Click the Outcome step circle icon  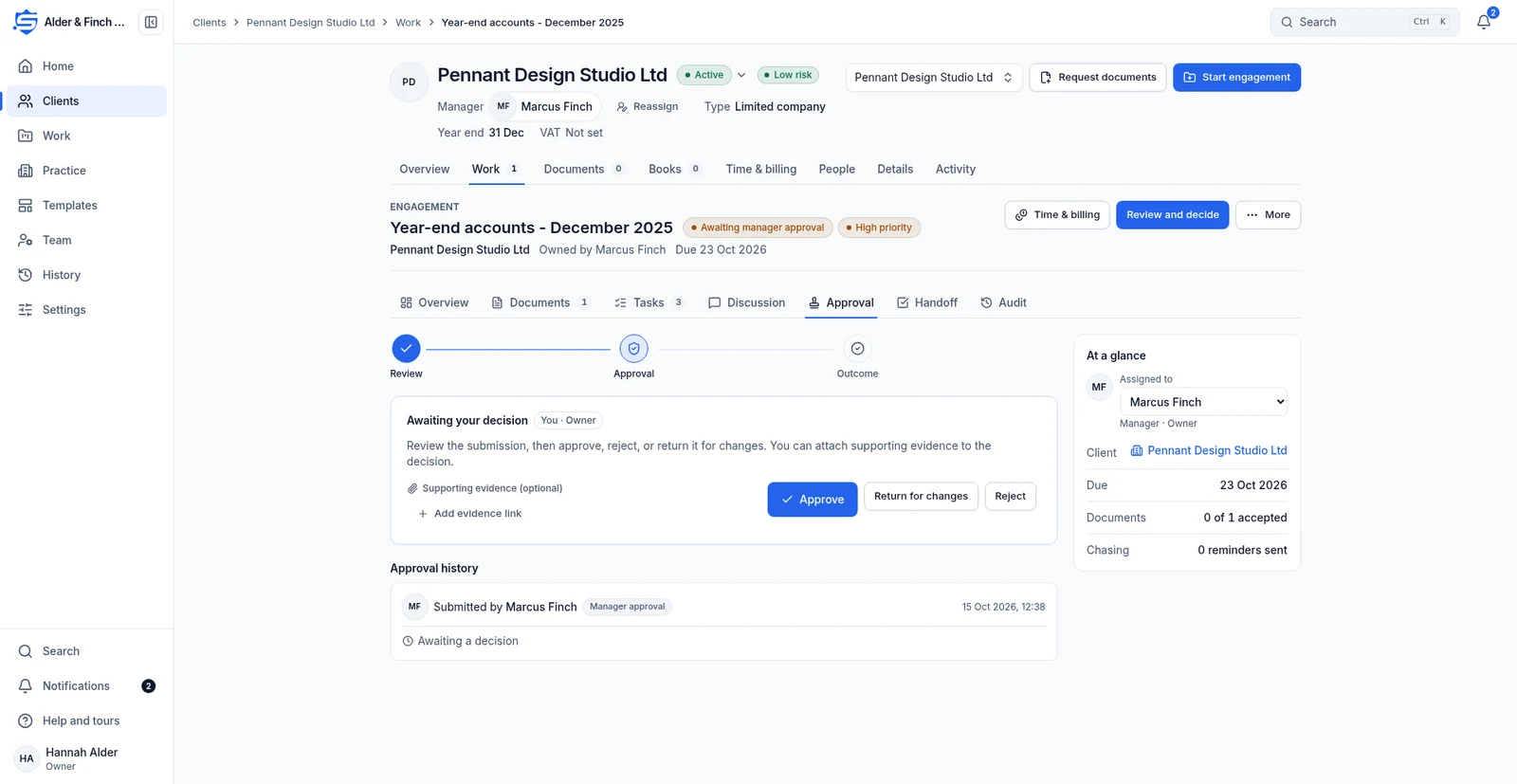[857, 349]
